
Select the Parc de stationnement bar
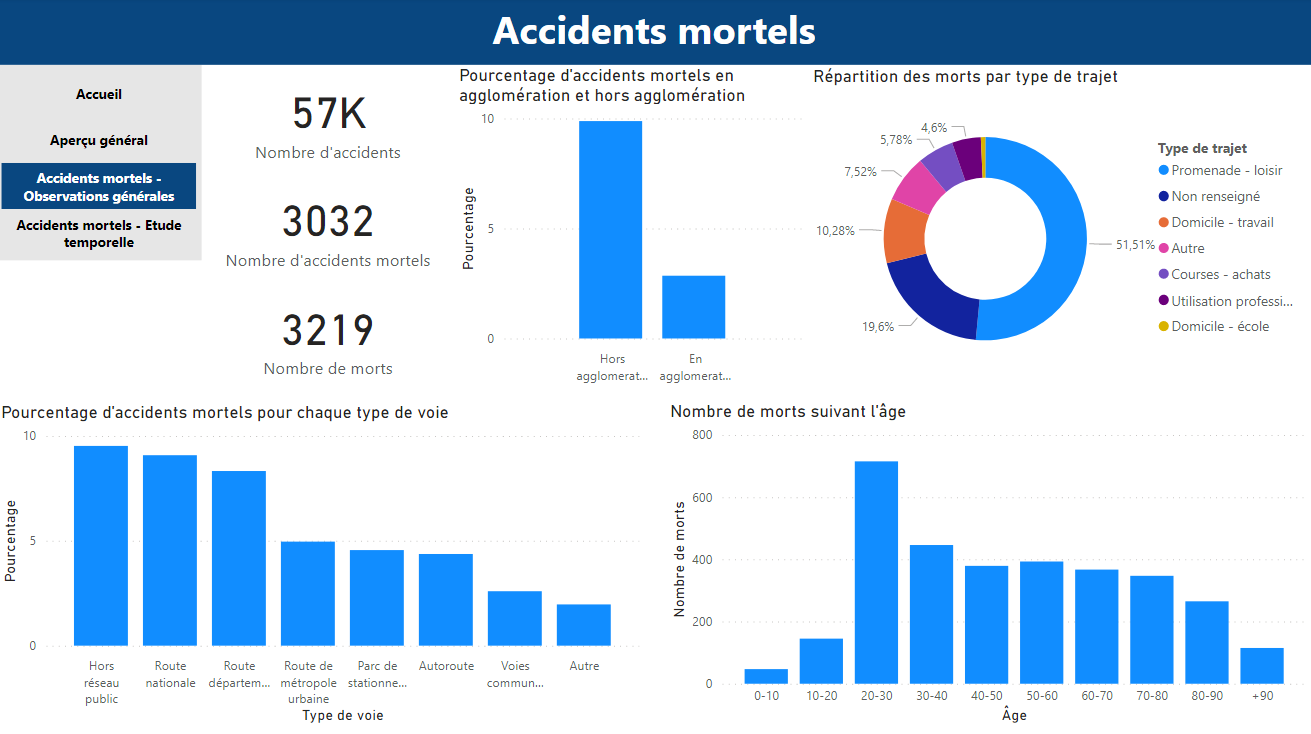tap(377, 598)
